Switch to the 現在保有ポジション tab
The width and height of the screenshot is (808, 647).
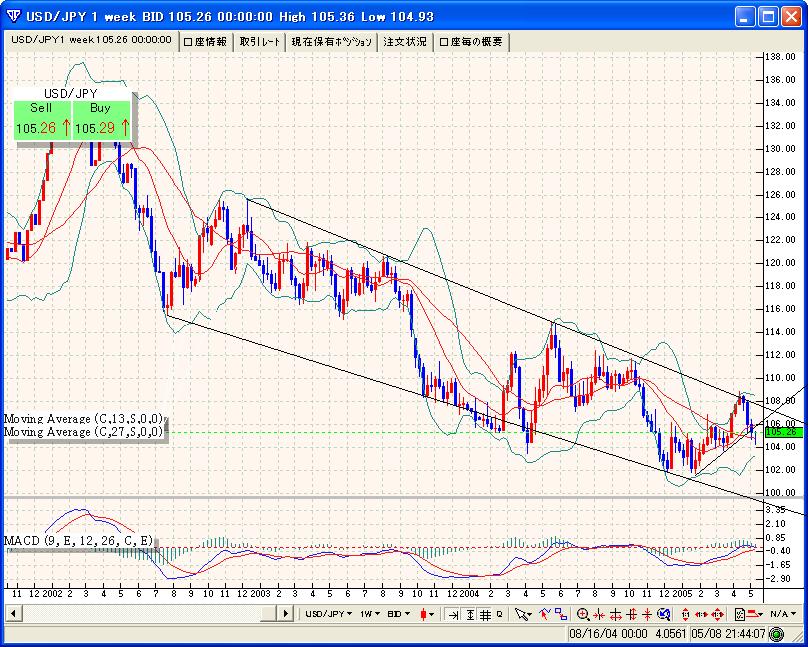(x=330, y=41)
